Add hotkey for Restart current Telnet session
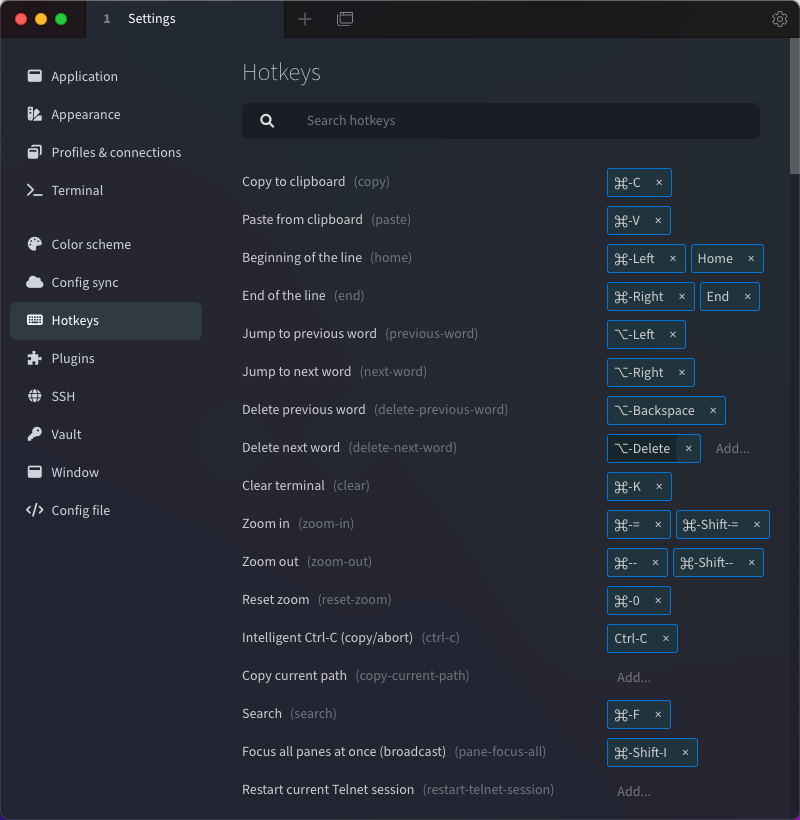800x820 pixels. click(634, 791)
